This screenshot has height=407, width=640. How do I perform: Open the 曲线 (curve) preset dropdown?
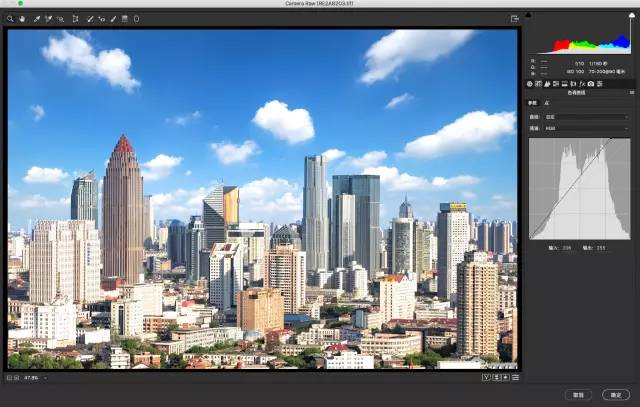(x=586, y=117)
